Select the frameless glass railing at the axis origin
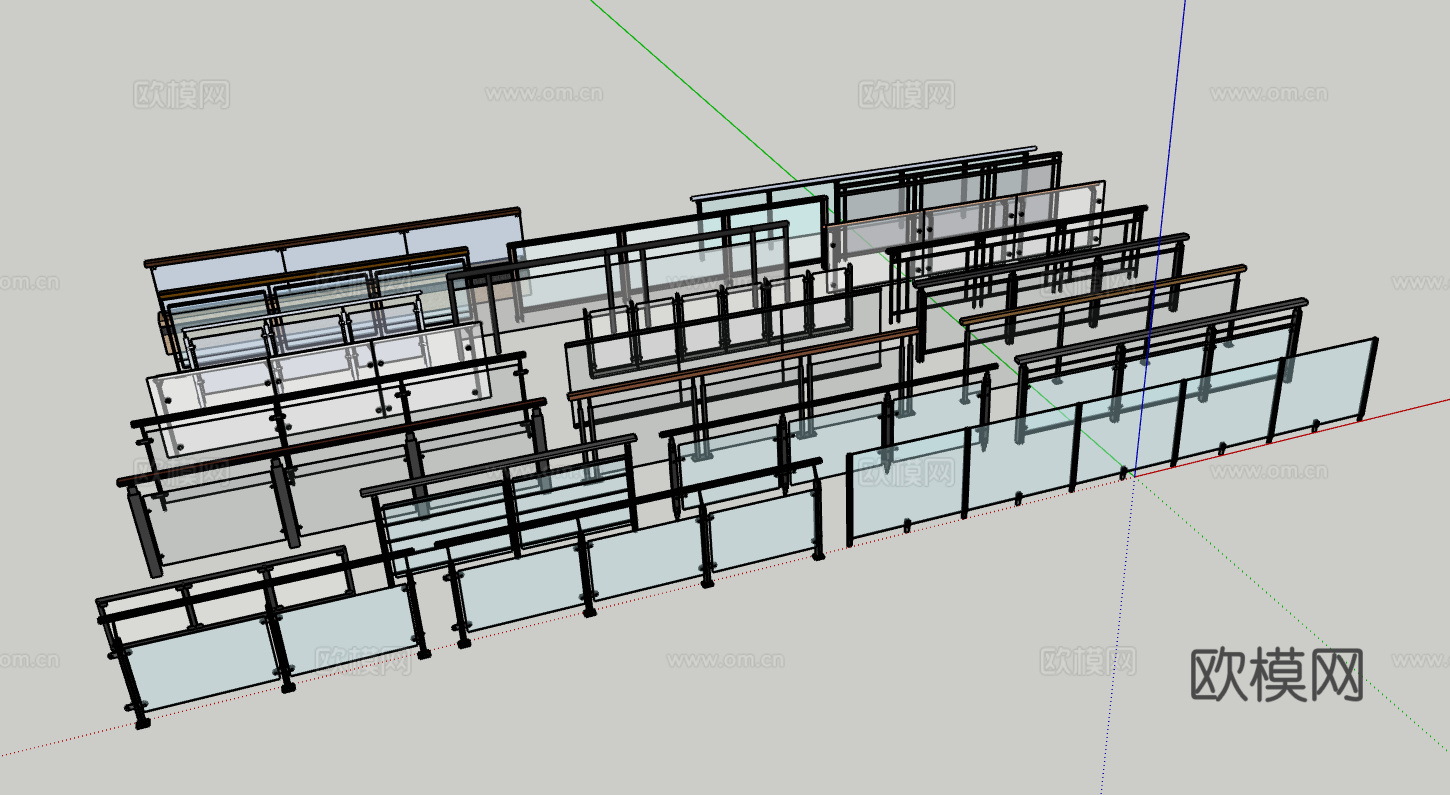The width and height of the screenshot is (1450, 795). (1112, 443)
